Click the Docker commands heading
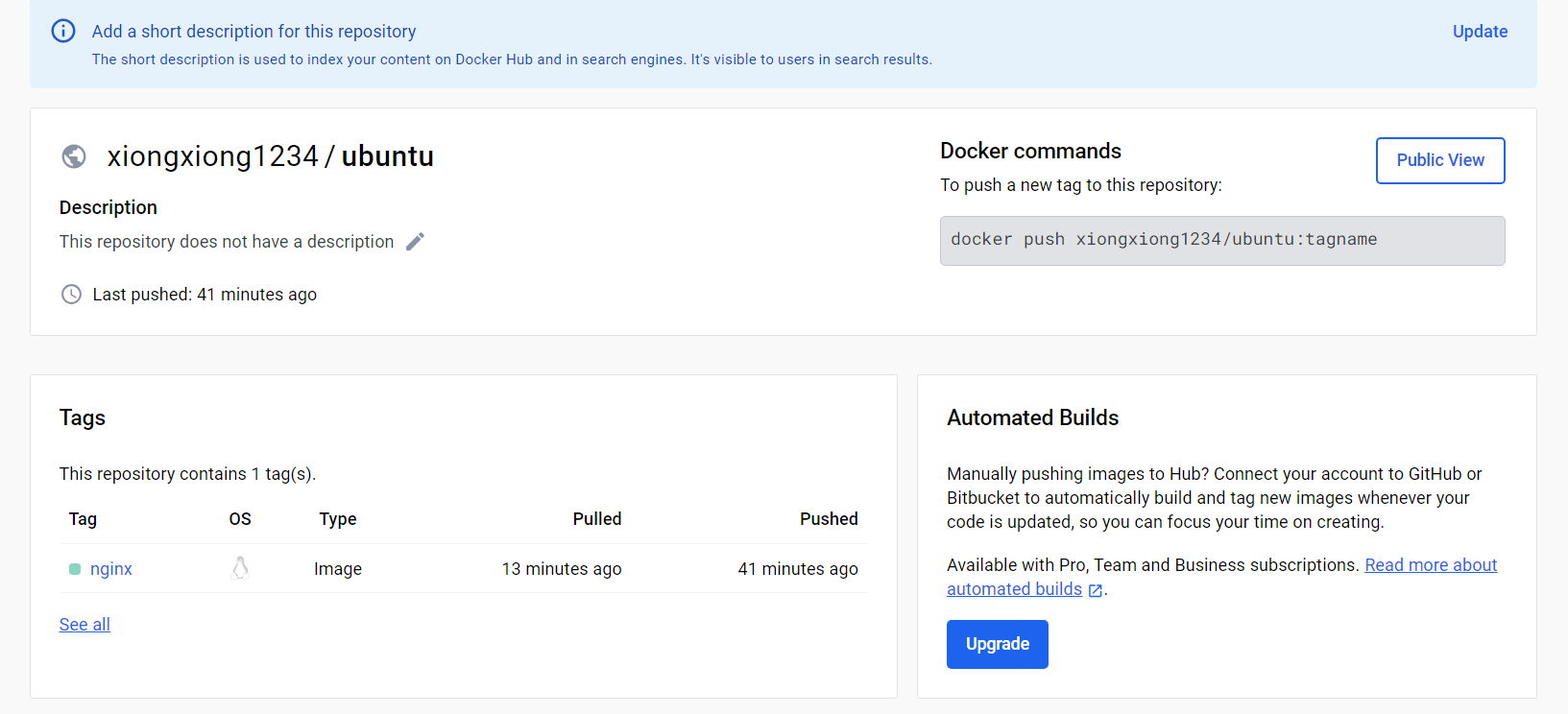 coord(1030,151)
